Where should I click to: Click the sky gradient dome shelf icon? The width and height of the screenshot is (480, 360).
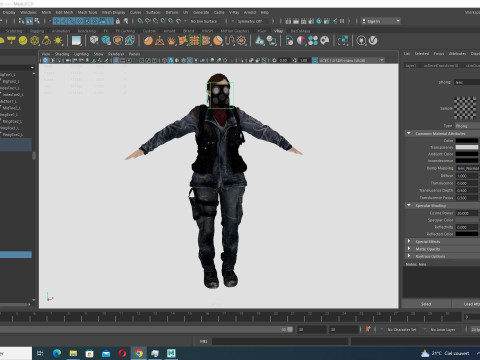click(x=77, y=41)
